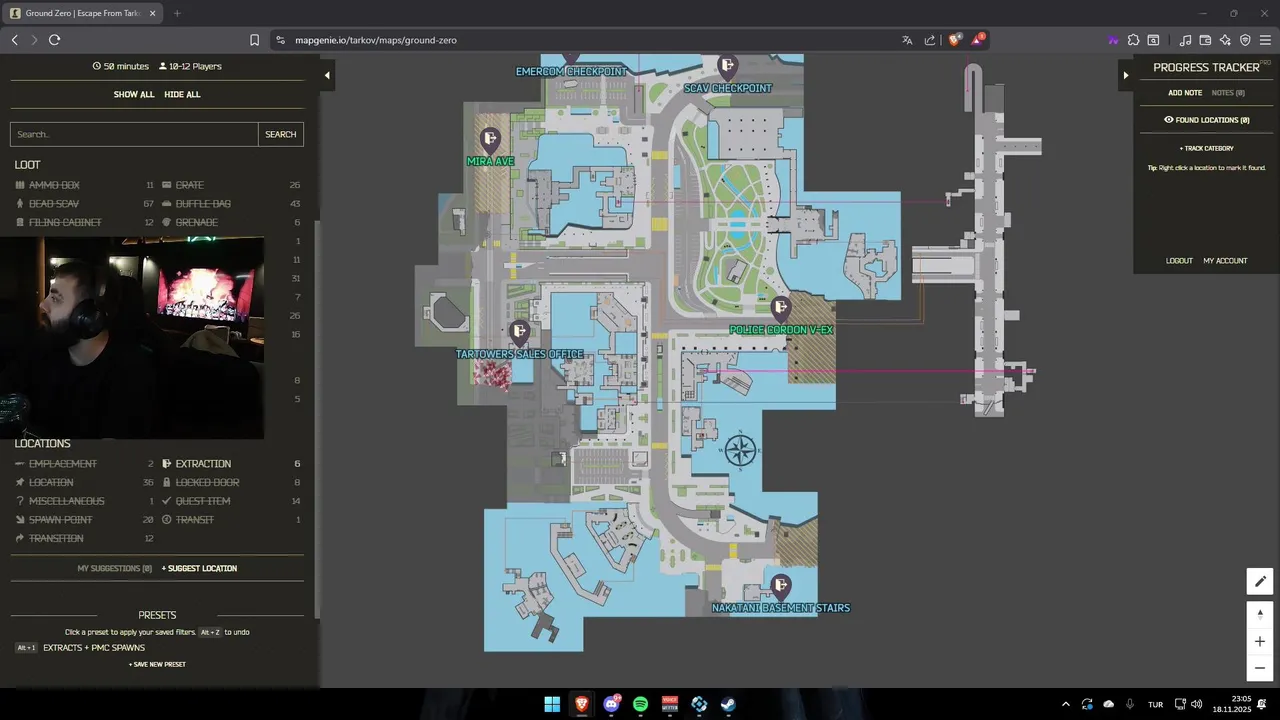
Task: Open Leo AI sparkle icon
Action: pos(1225,40)
